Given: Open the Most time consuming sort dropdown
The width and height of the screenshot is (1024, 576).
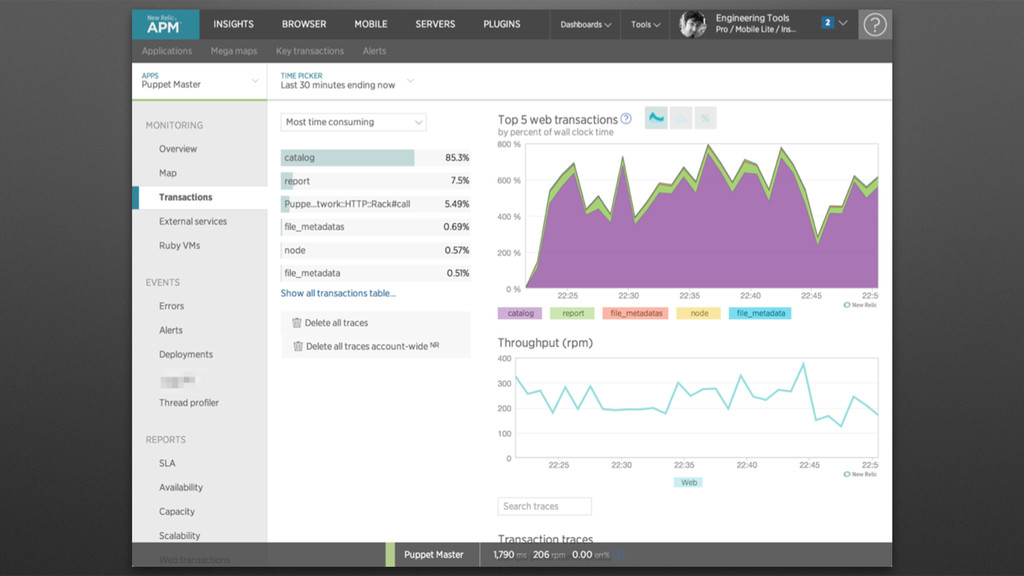Looking at the screenshot, I should (x=353, y=122).
